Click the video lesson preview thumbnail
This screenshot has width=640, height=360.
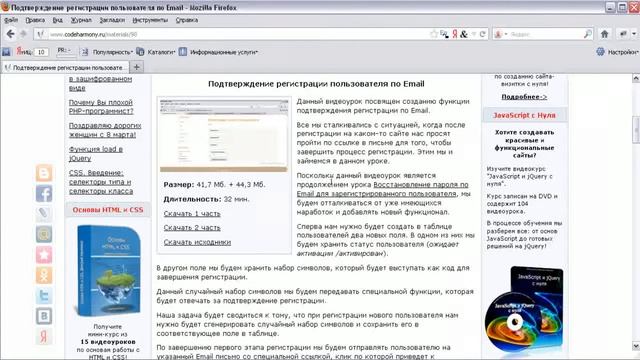[x=224, y=135]
